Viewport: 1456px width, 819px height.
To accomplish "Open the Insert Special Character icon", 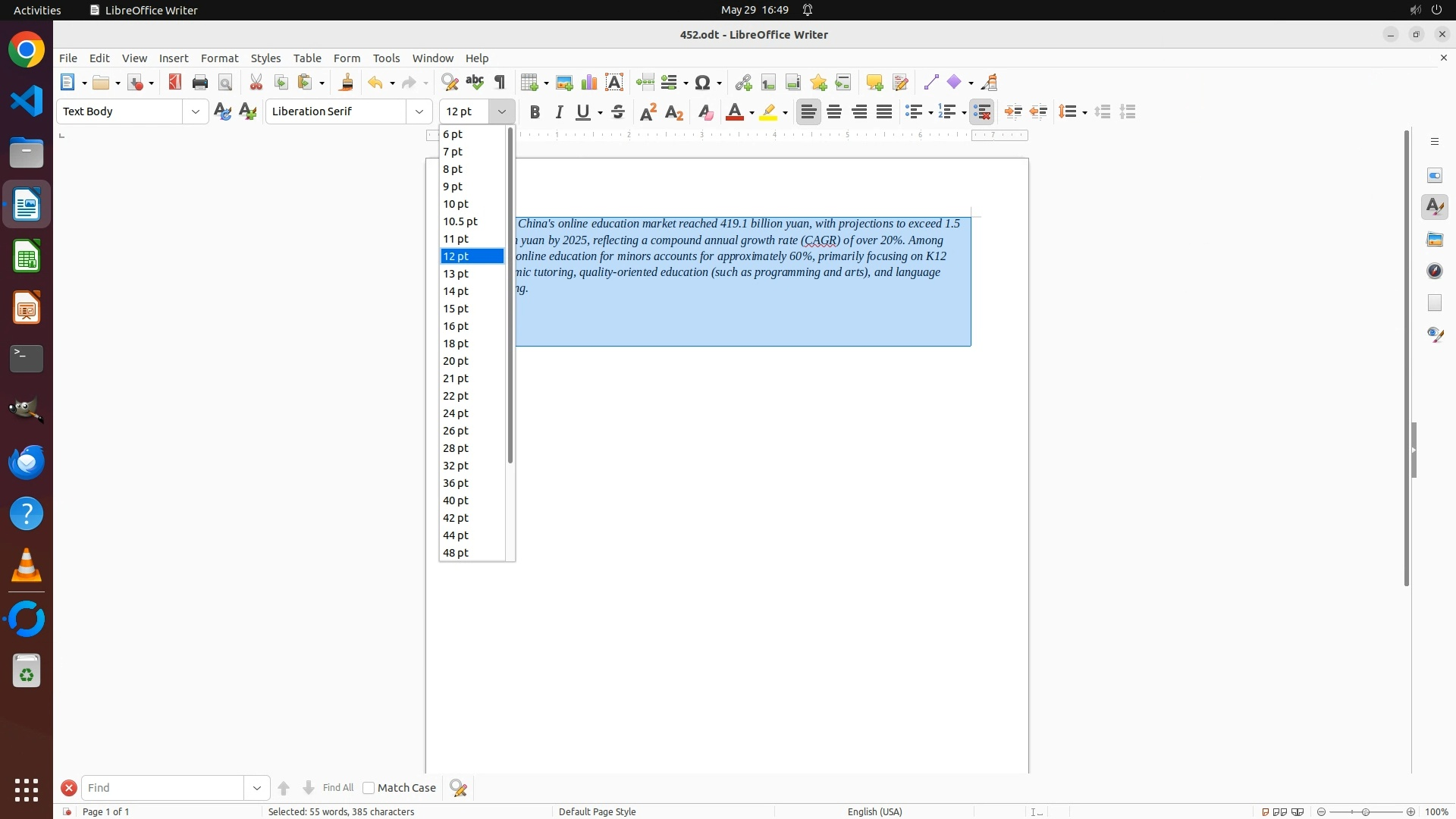I will click(703, 83).
